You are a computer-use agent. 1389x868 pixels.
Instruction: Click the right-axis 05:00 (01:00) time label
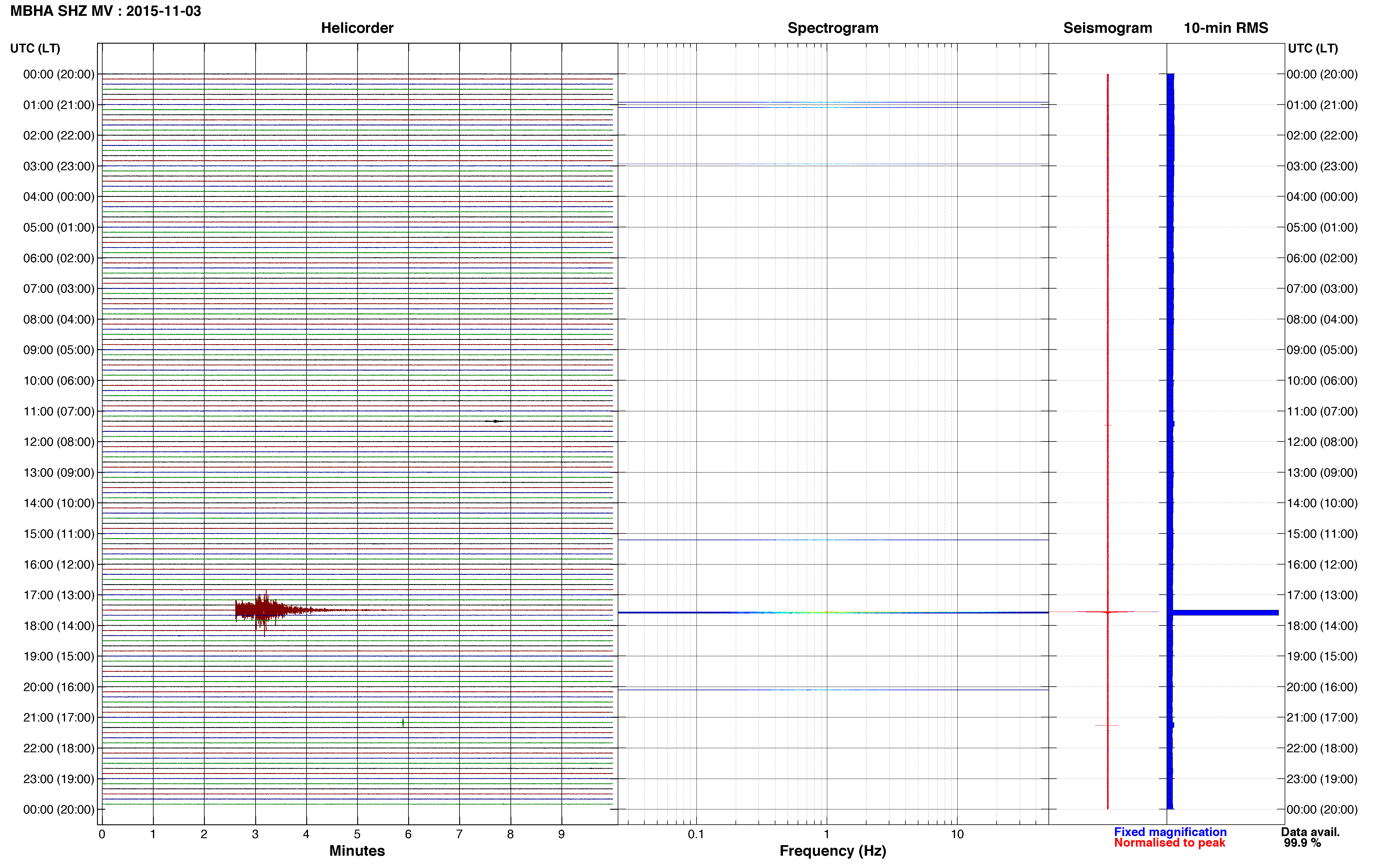1322,228
